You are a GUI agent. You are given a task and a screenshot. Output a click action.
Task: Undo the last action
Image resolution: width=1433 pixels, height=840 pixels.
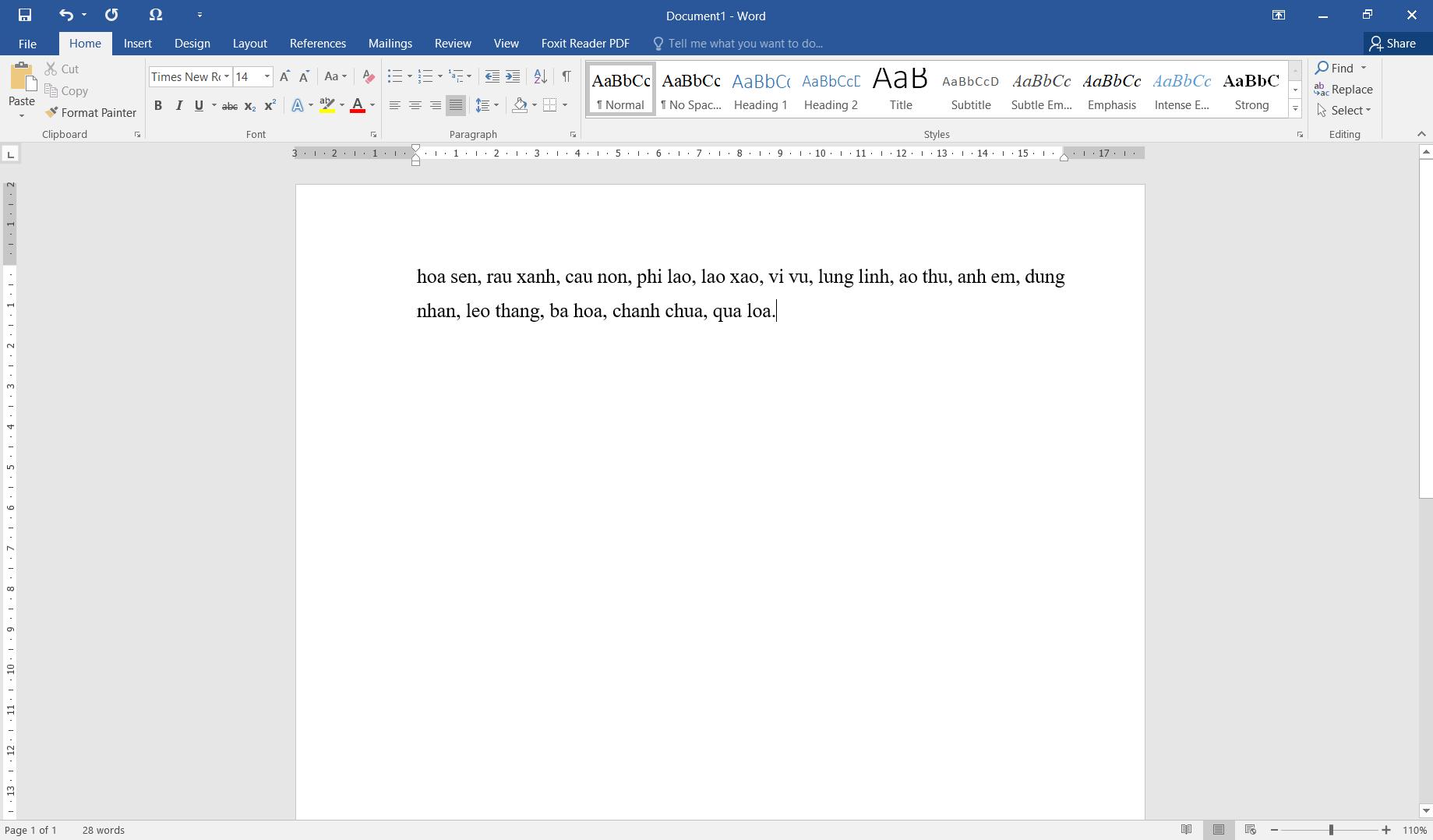click(x=66, y=15)
